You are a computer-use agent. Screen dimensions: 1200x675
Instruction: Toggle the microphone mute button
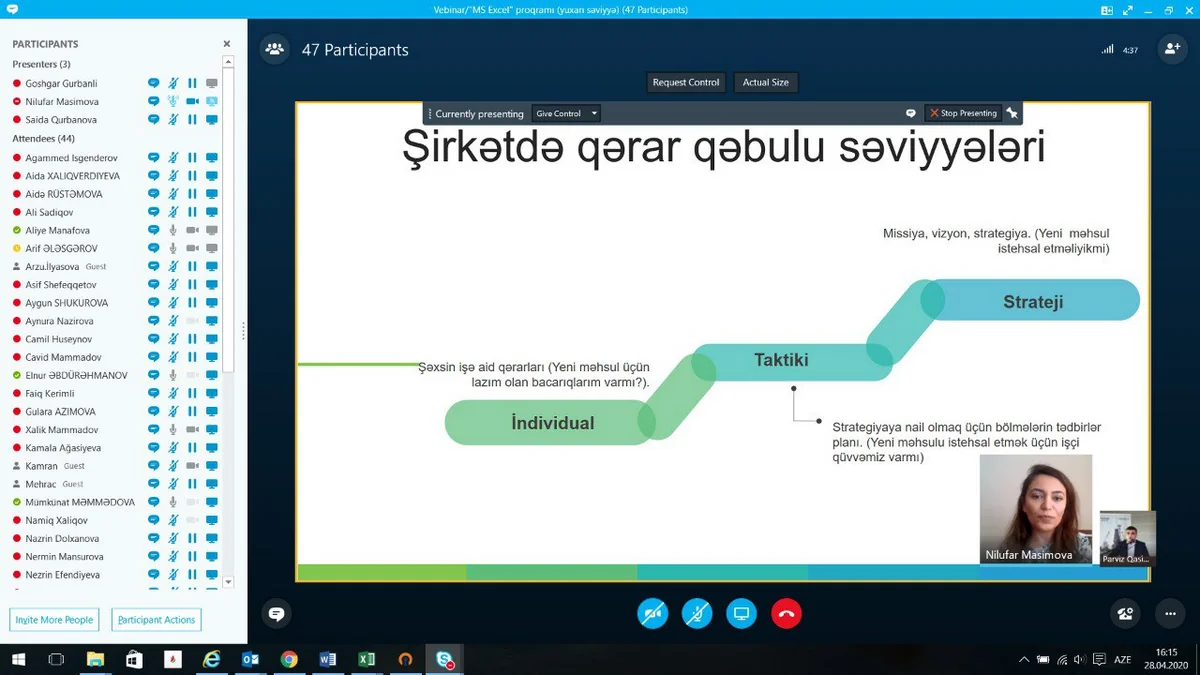point(697,614)
